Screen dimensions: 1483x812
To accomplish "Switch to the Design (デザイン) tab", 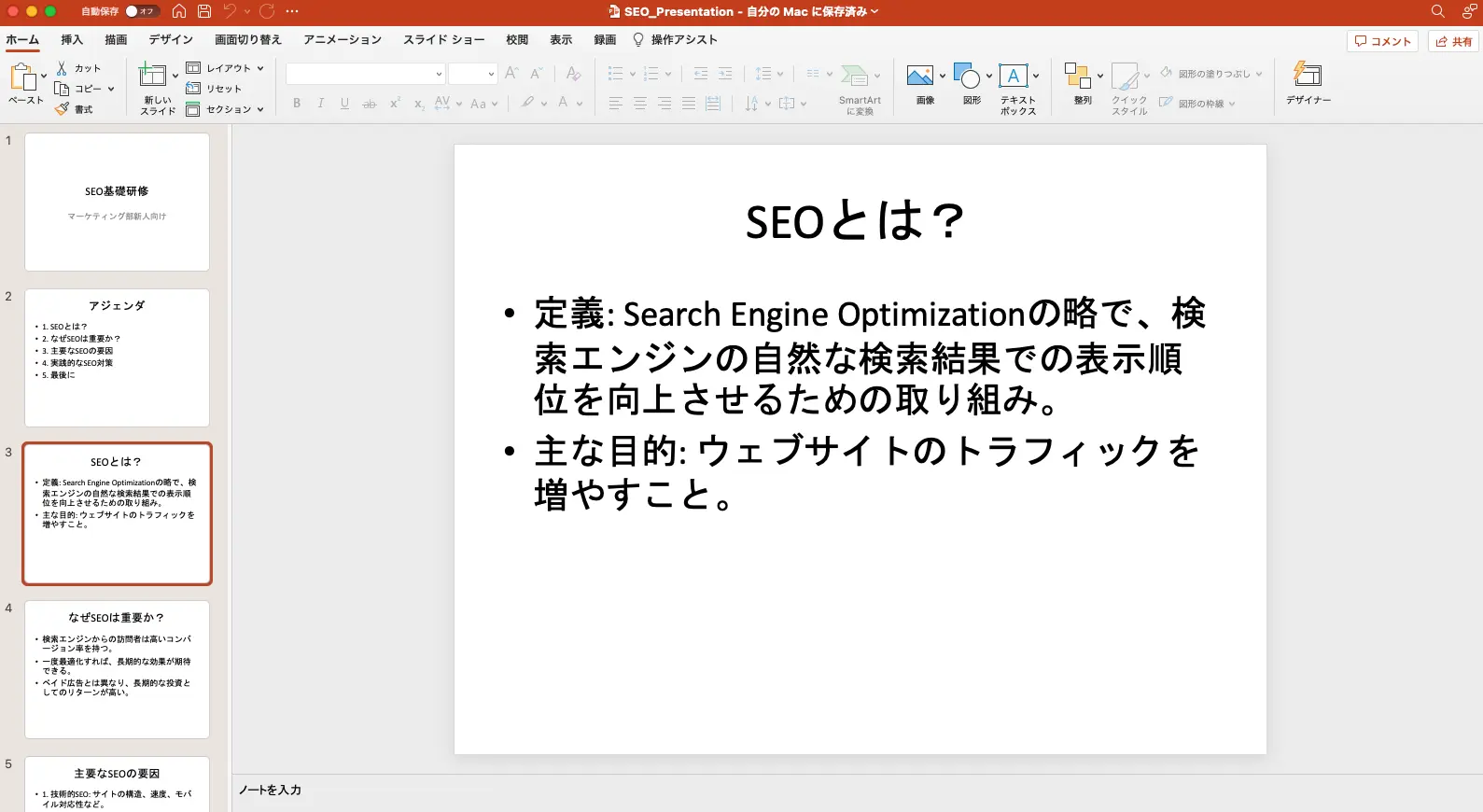I will click(171, 39).
